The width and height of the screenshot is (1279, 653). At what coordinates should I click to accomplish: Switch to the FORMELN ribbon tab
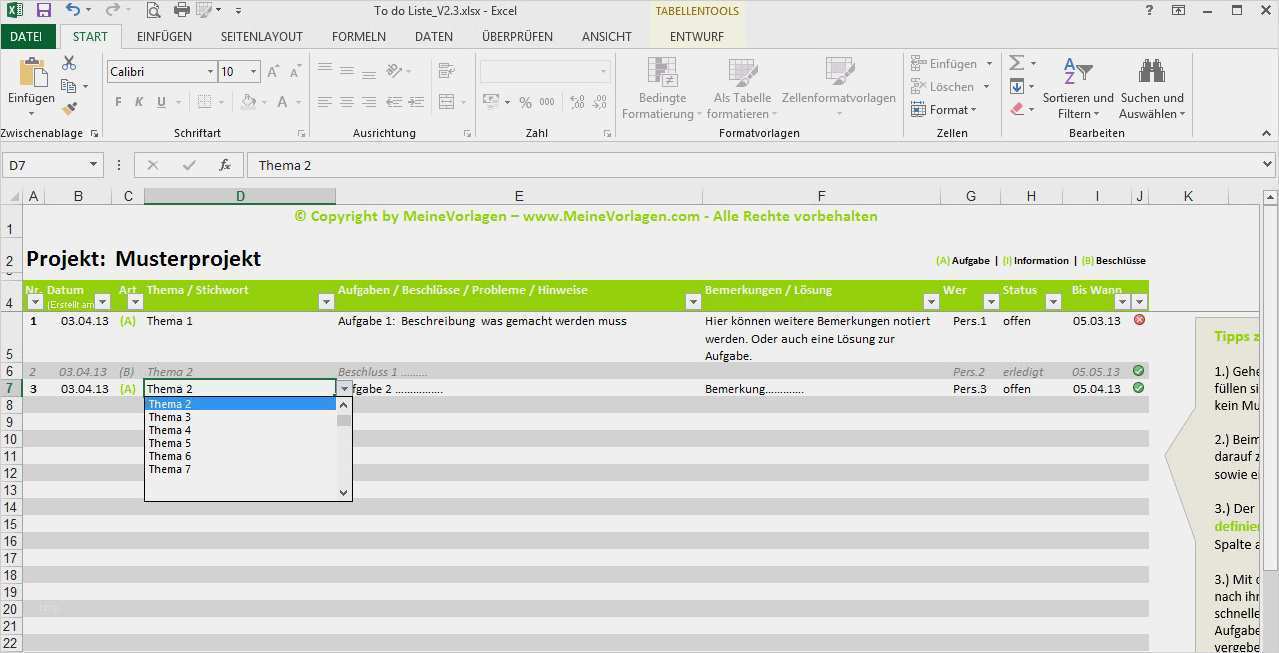click(x=358, y=37)
